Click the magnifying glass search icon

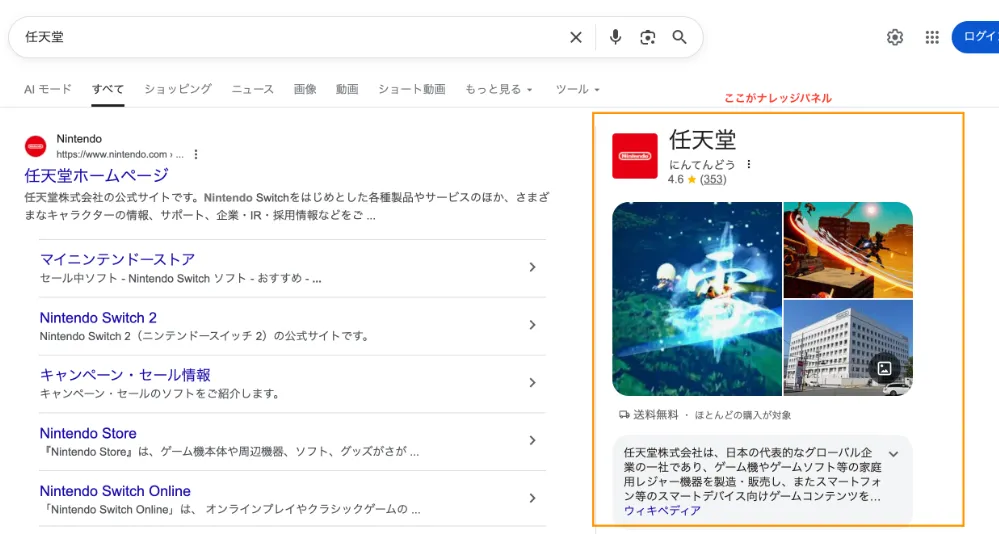[x=680, y=37]
